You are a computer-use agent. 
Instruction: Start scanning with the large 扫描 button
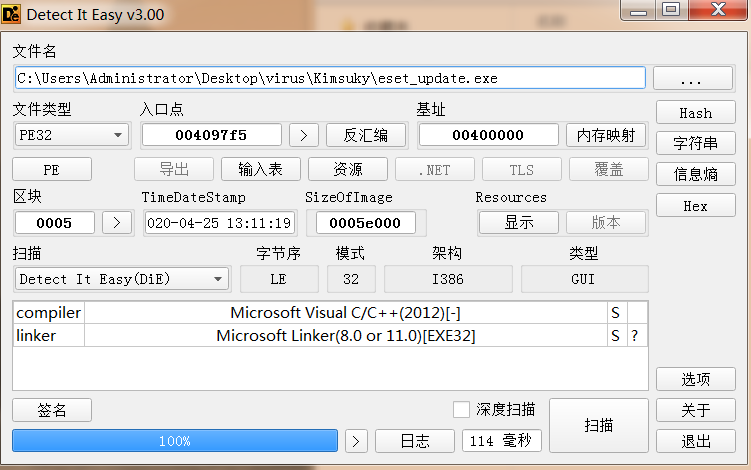pos(599,425)
